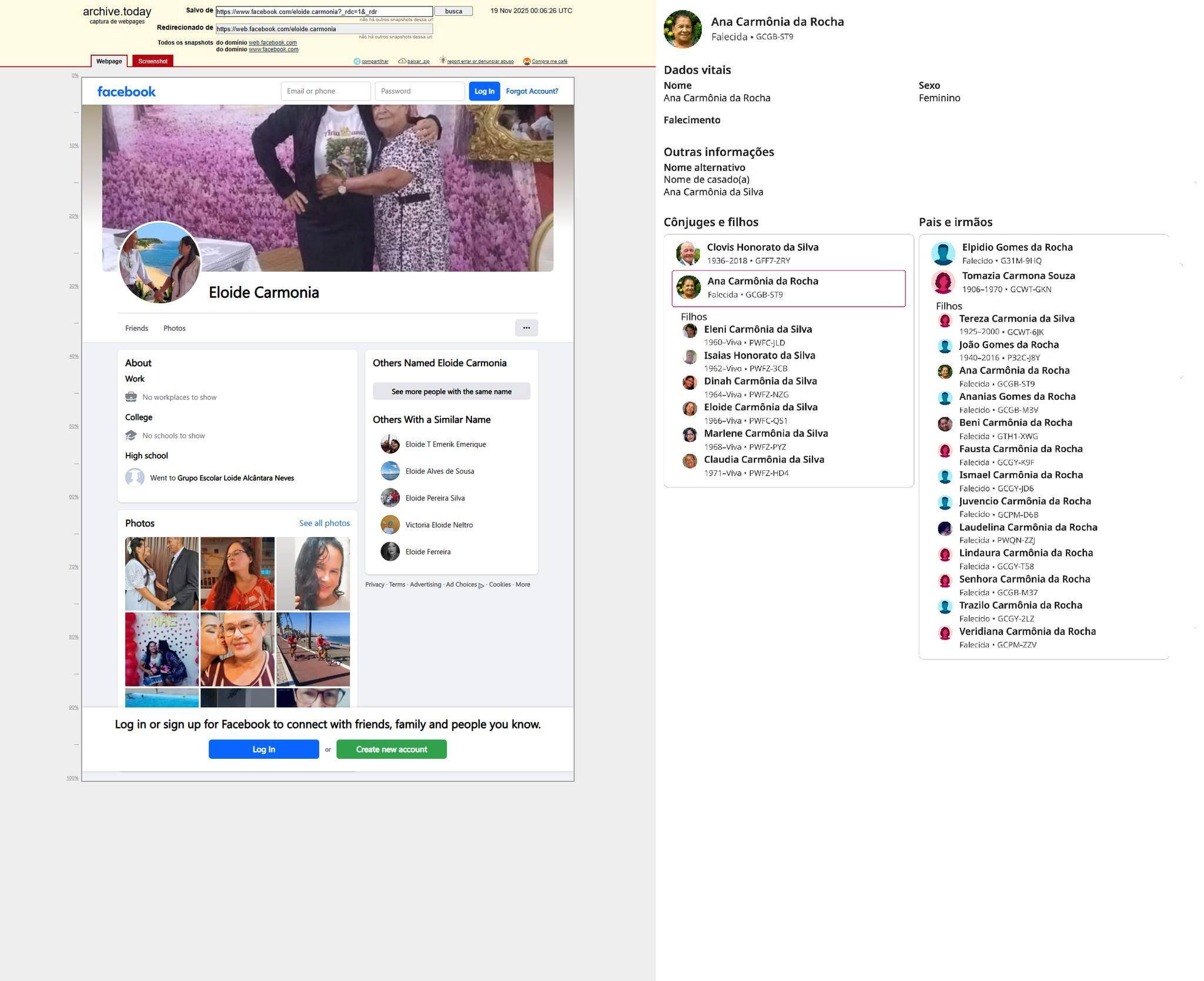Select the Photos profile tab
This screenshot has height=981, width=1204.
pos(174,328)
